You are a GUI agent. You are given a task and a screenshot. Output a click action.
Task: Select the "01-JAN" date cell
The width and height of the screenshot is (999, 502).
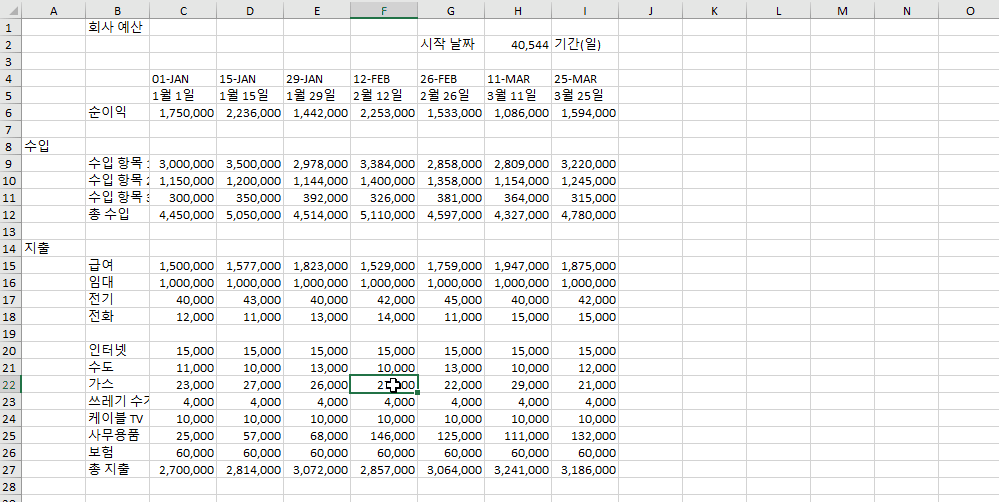(183, 79)
